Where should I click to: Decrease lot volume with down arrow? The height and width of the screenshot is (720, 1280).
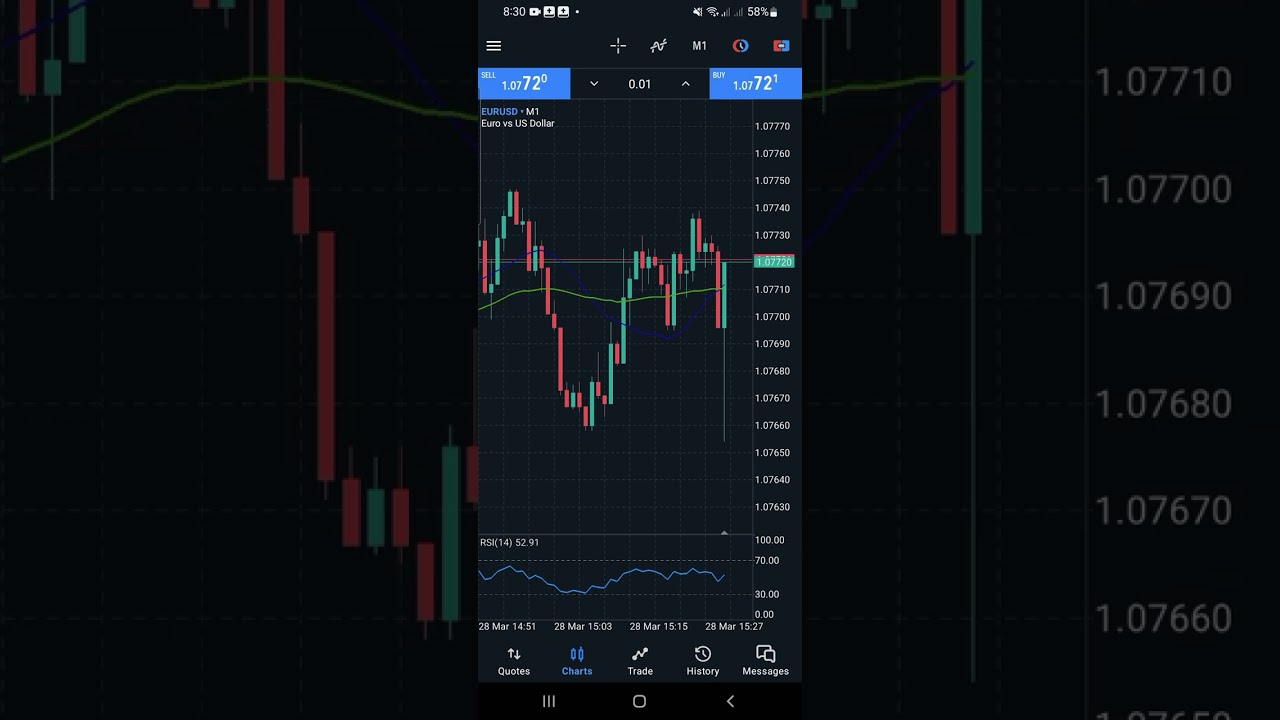click(x=593, y=84)
